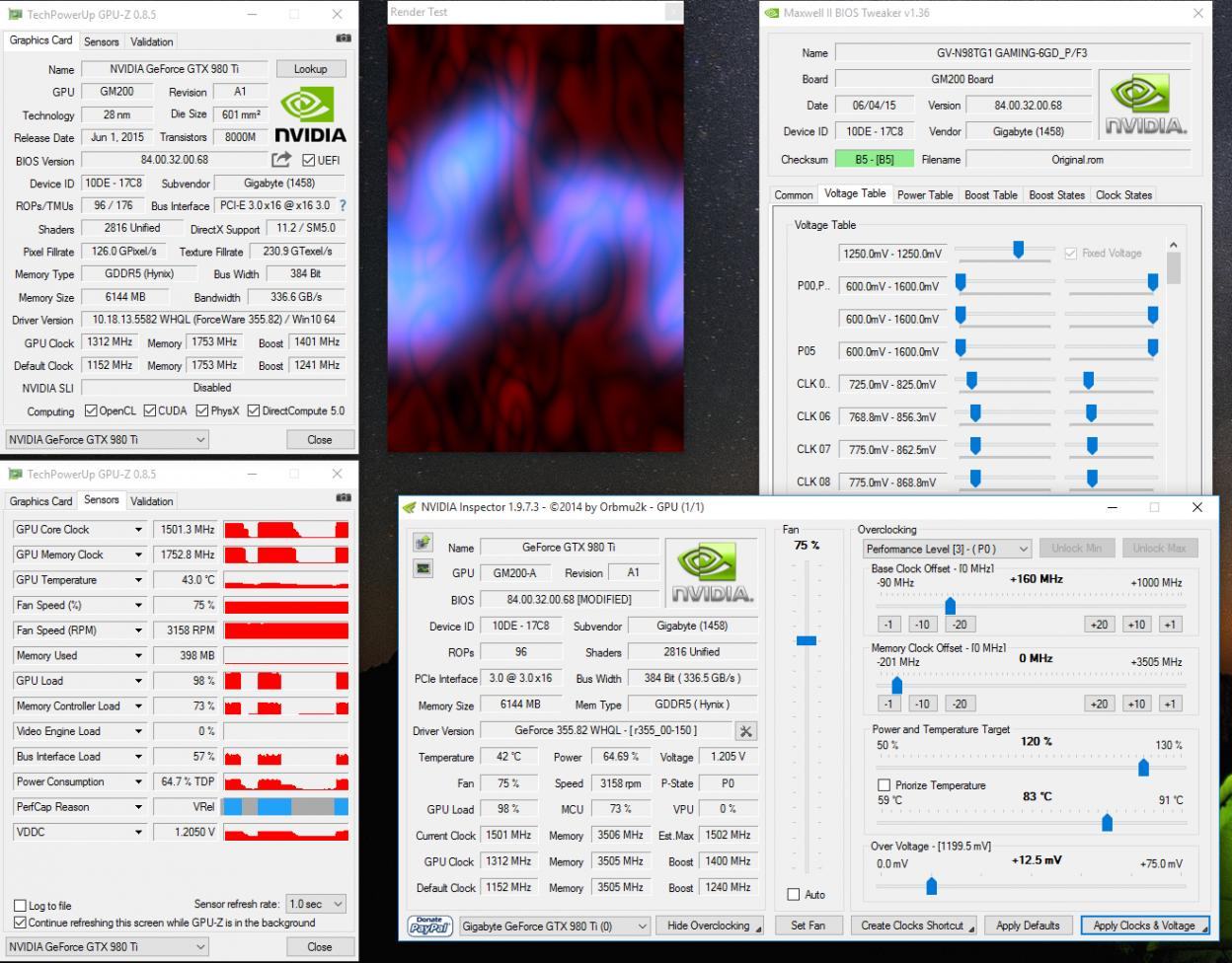Open GPU Temperature sensor dropdown arrow
This screenshot has height=963, width=1232.
point(139,580)
